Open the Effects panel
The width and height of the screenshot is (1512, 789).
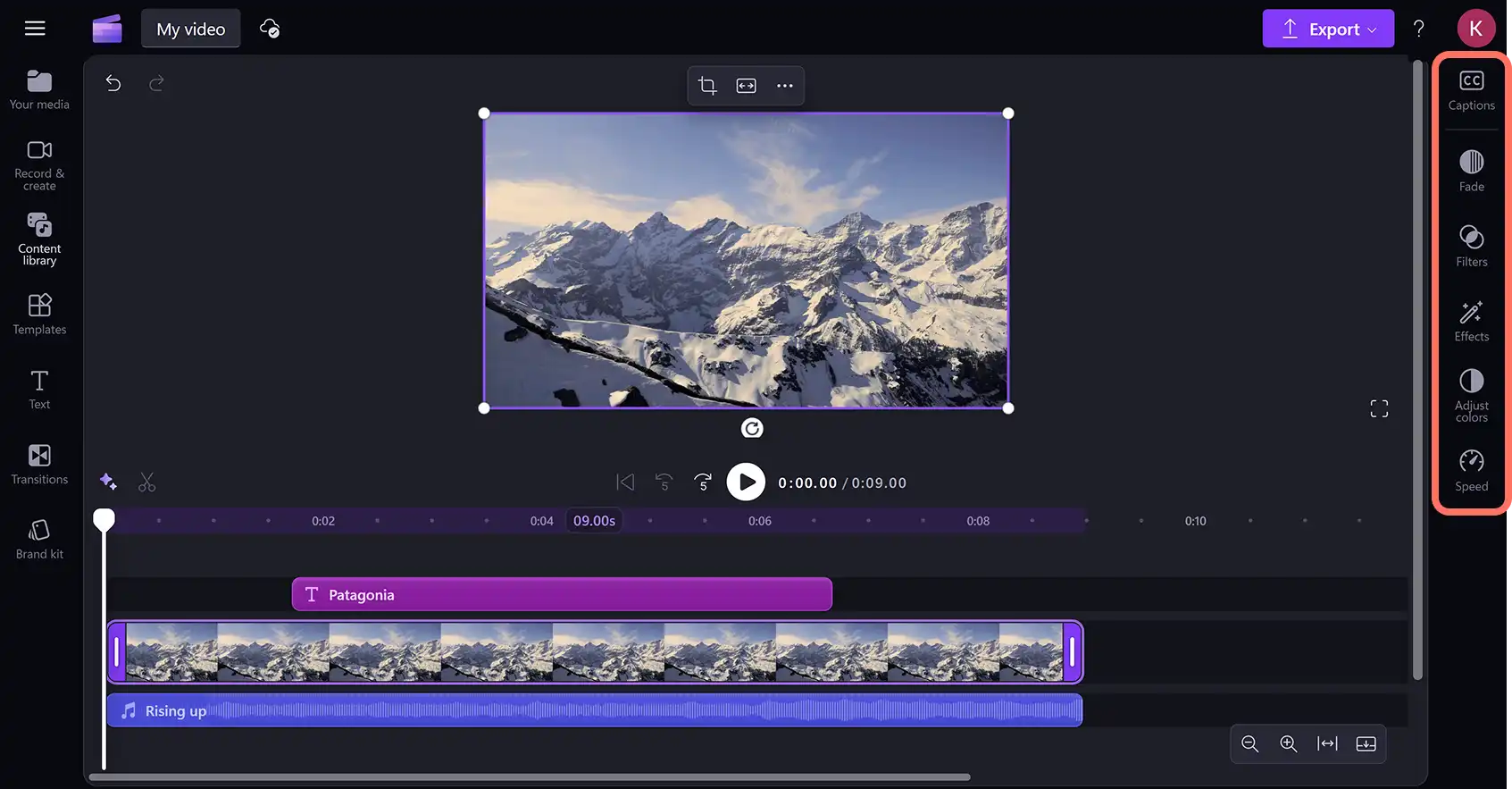point(1471,321)
